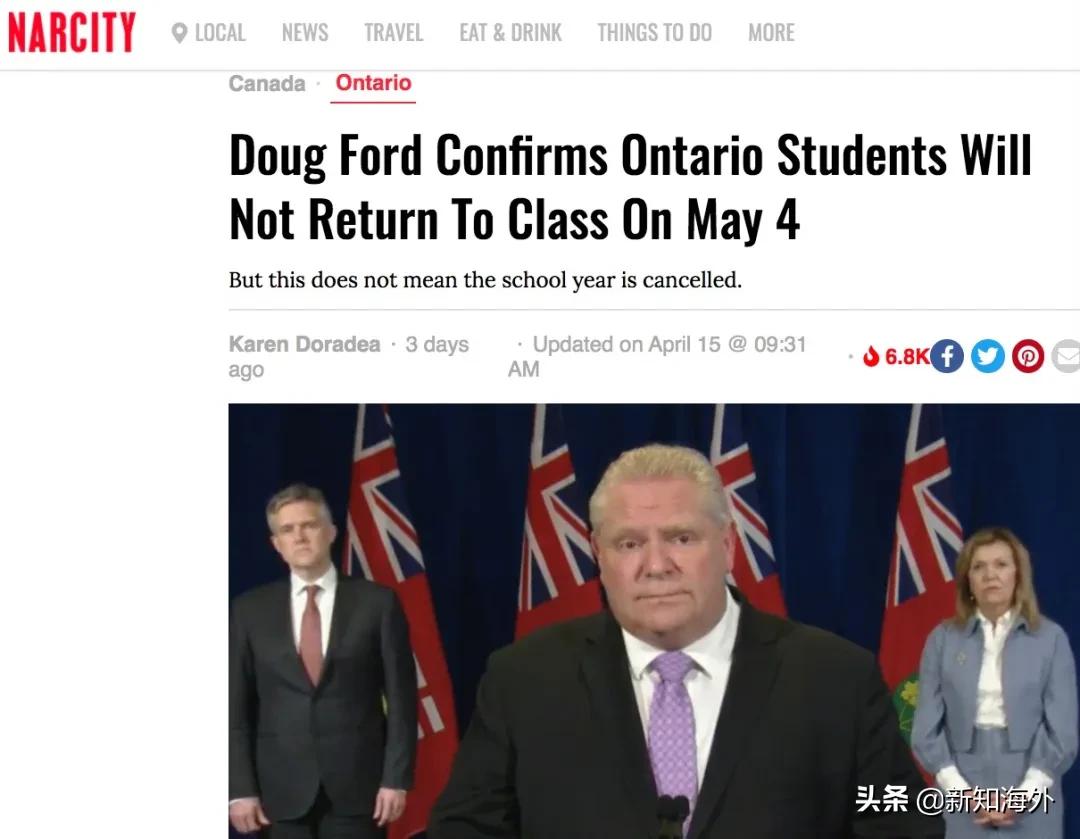
Task: Click the 6.8K share count
Action: [x=906, y=356]
